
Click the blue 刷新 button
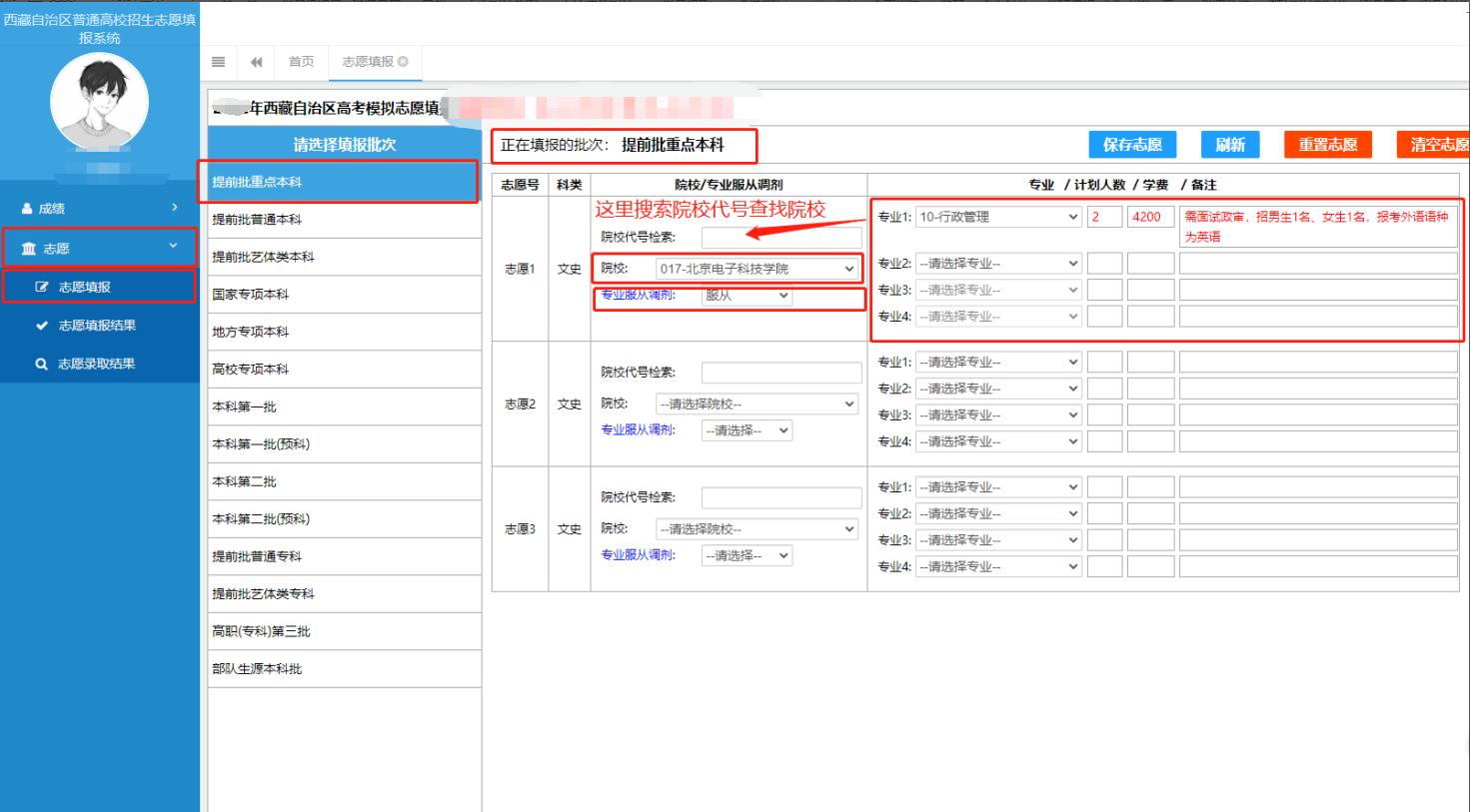1229,145
